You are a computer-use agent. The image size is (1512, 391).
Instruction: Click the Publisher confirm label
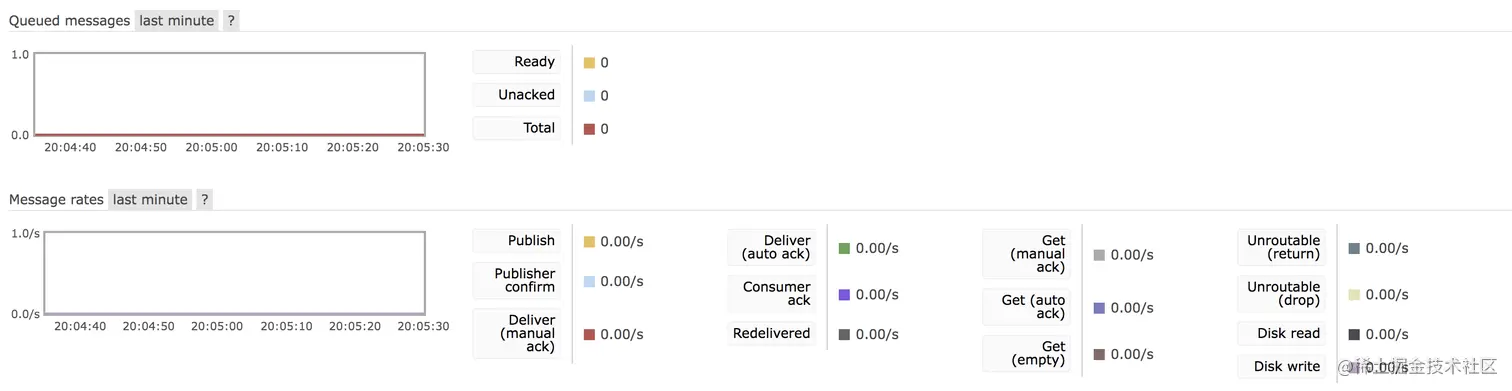tap(516, 280)
